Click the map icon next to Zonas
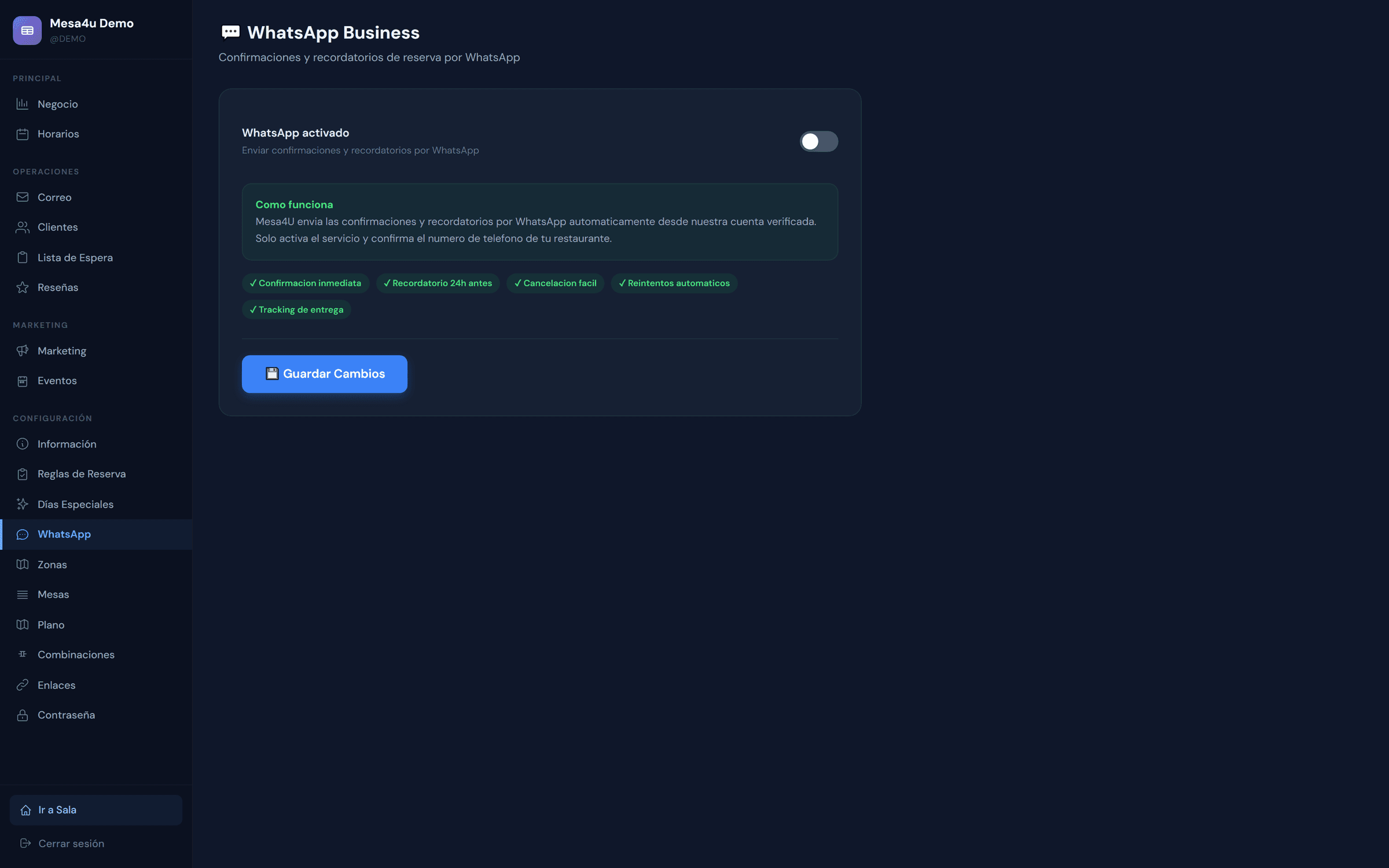The width and height of the screenshot is (1389, 868). pyautogui.click(x=23, y=564)
